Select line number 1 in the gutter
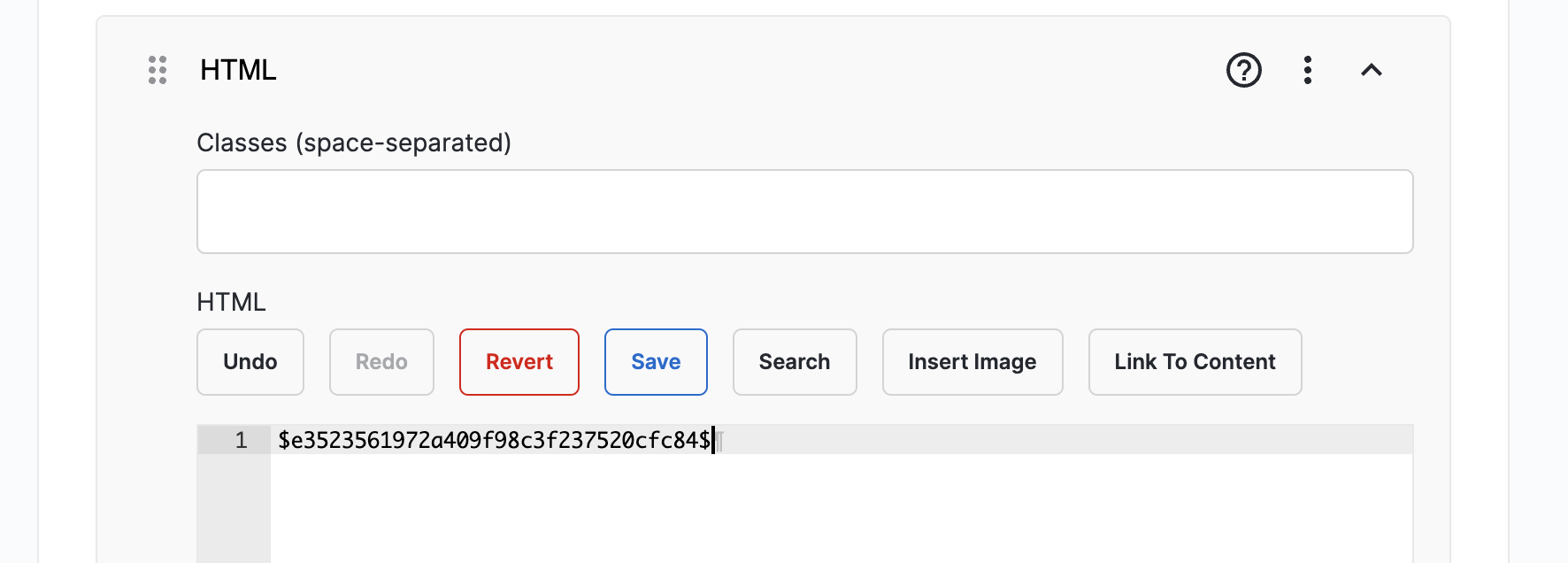 (x=241, y=440)
